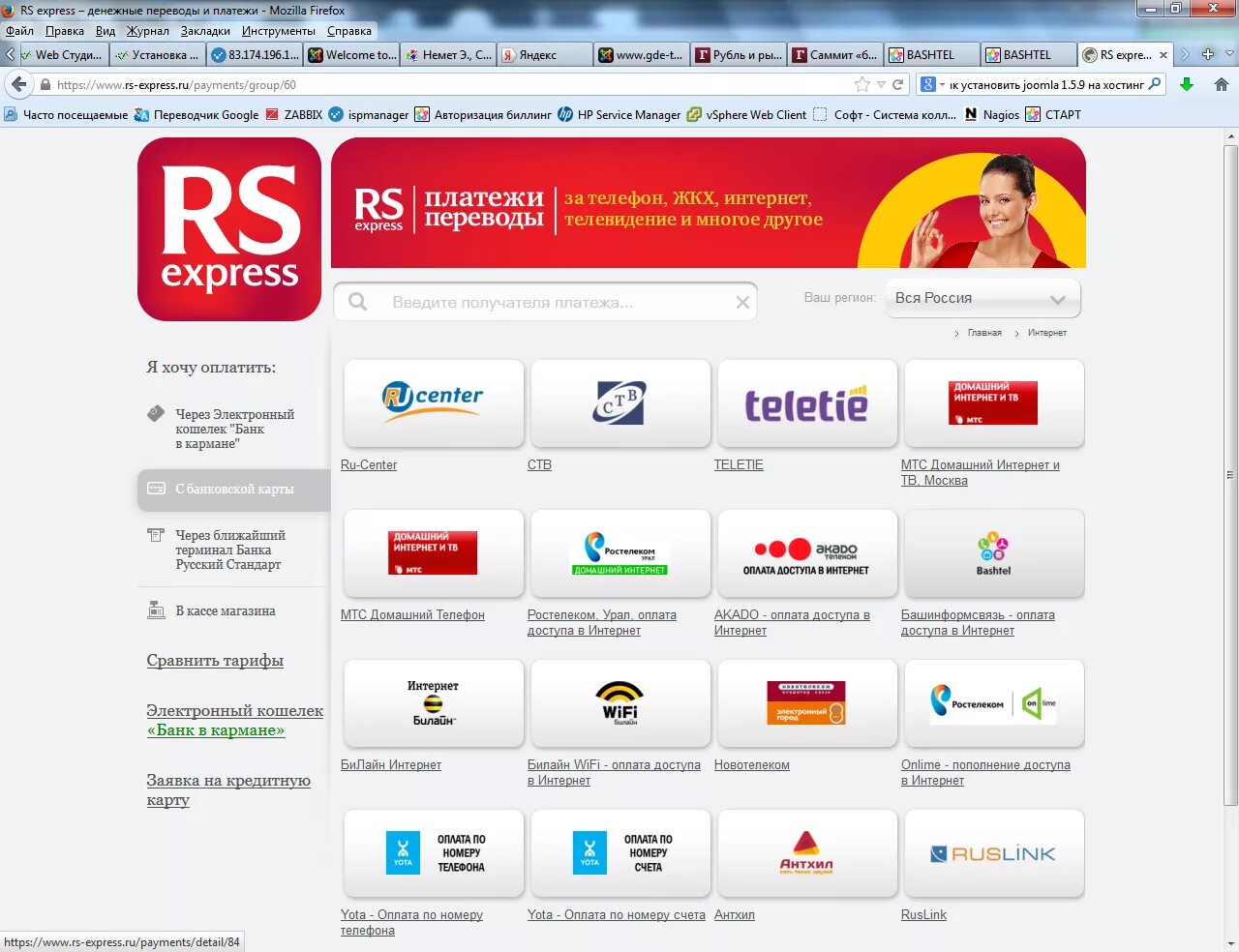The image size is (1239, 952).
Task: Open the Bashtel logo tile
Action: pos(994,553)
